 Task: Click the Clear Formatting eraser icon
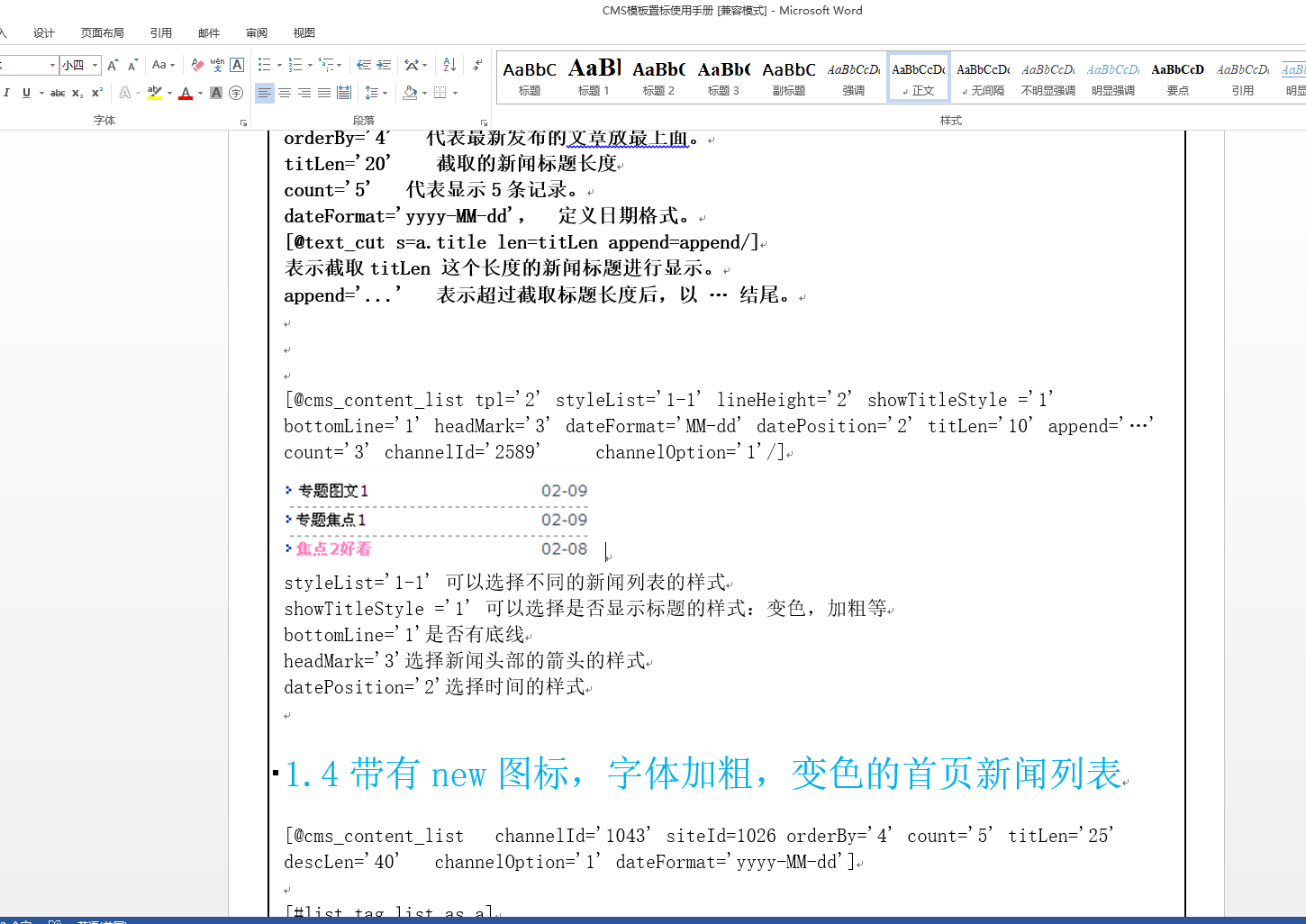[197, 65]
